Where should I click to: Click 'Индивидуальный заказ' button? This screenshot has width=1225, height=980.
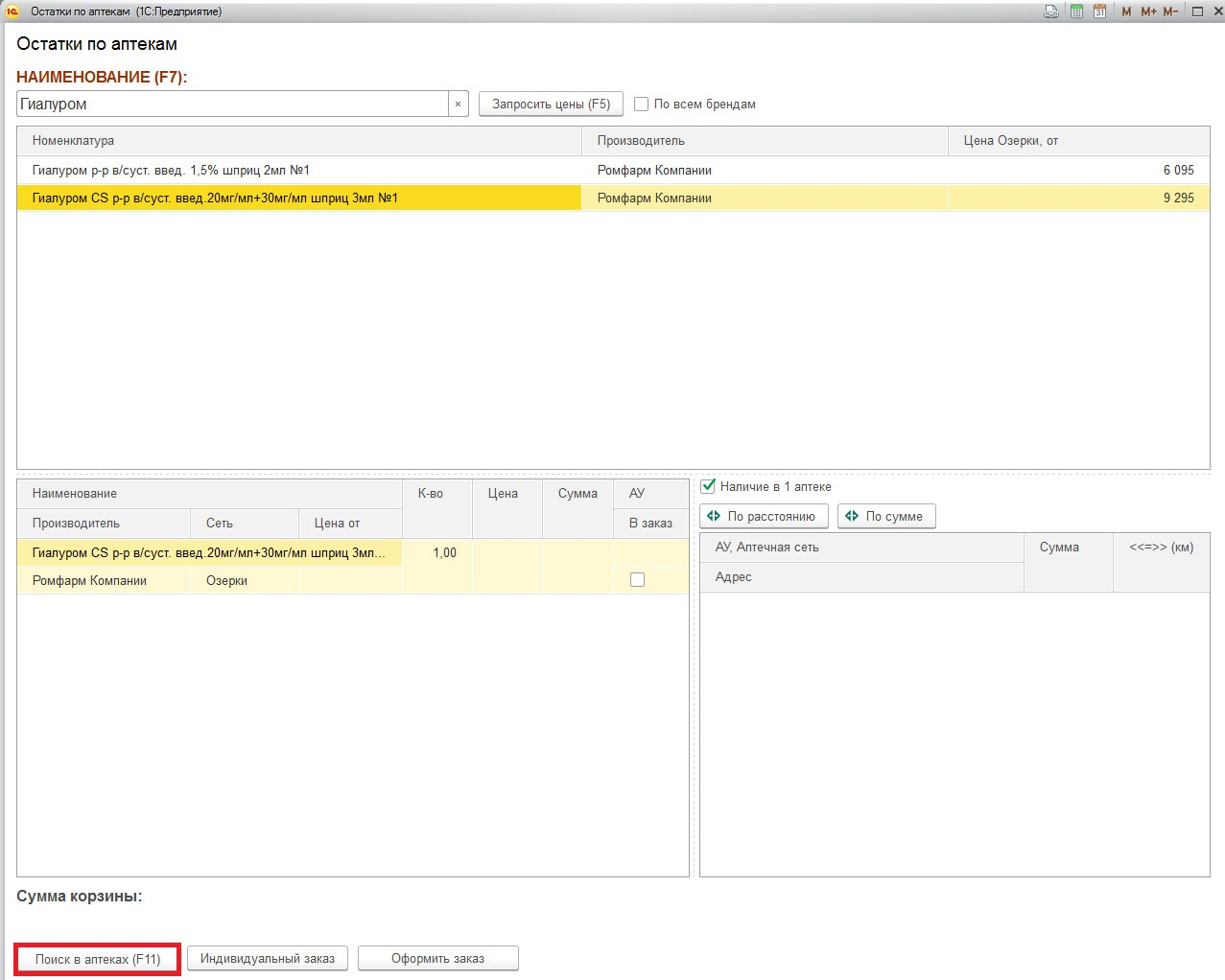click(x=268, y=958)
